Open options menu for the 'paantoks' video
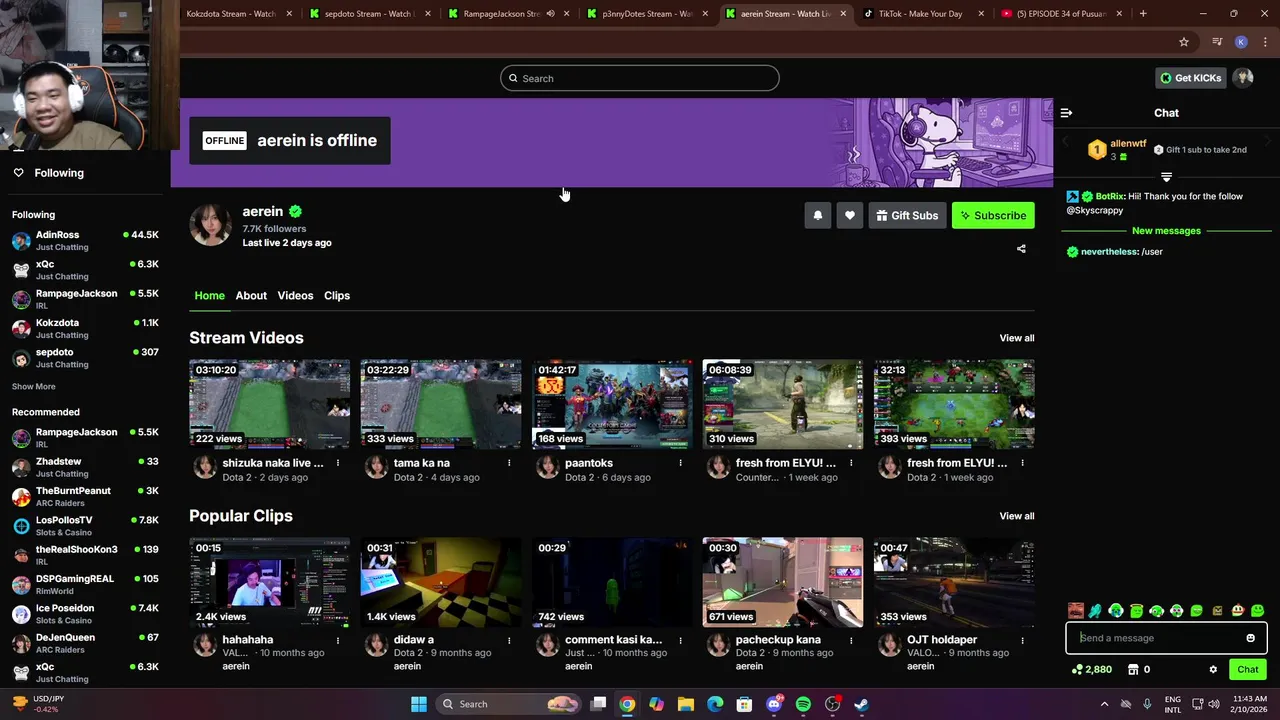 [680, 463]
